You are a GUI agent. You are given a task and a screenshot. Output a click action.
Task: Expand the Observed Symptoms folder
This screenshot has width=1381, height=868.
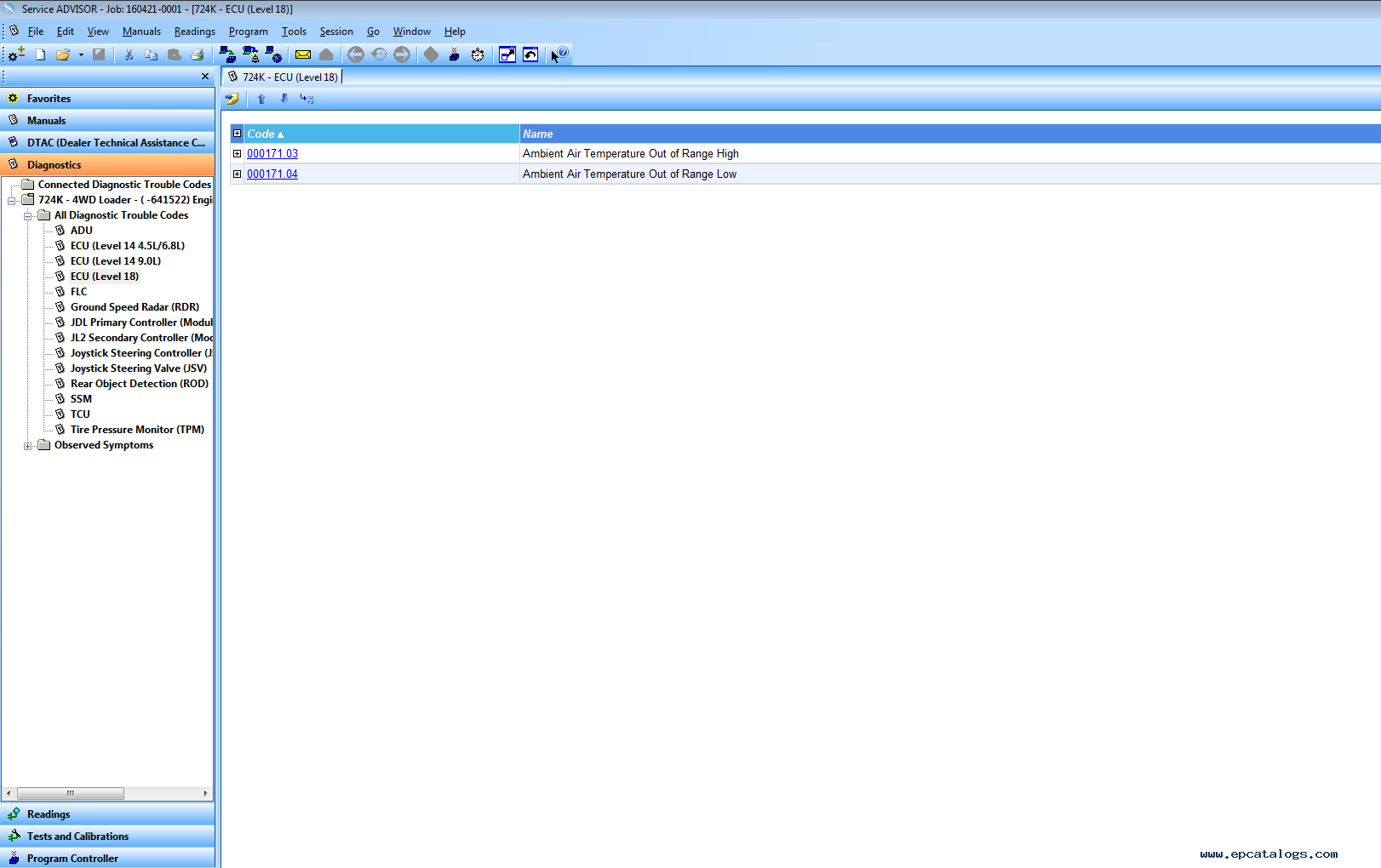28,446
